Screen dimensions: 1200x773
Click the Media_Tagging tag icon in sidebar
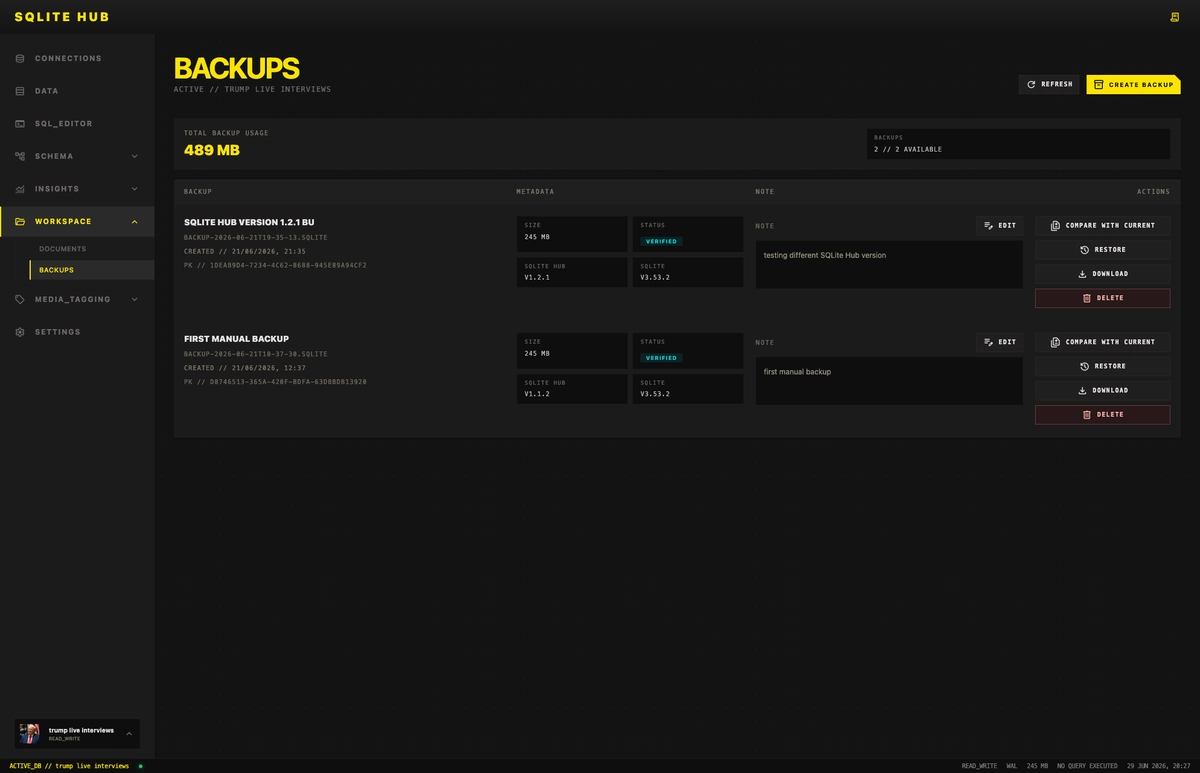pyautogui.click(x=20, y=299)
